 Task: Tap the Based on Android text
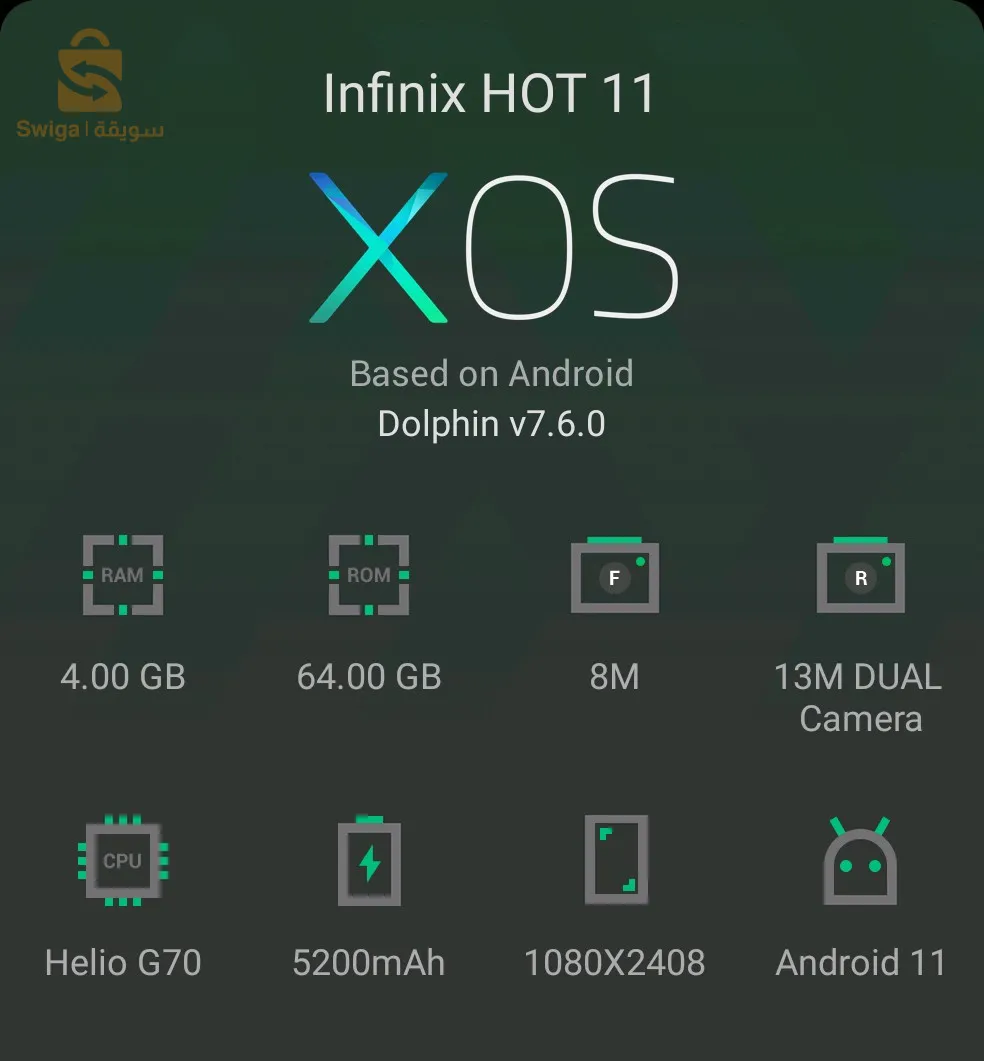click(491, 374)
